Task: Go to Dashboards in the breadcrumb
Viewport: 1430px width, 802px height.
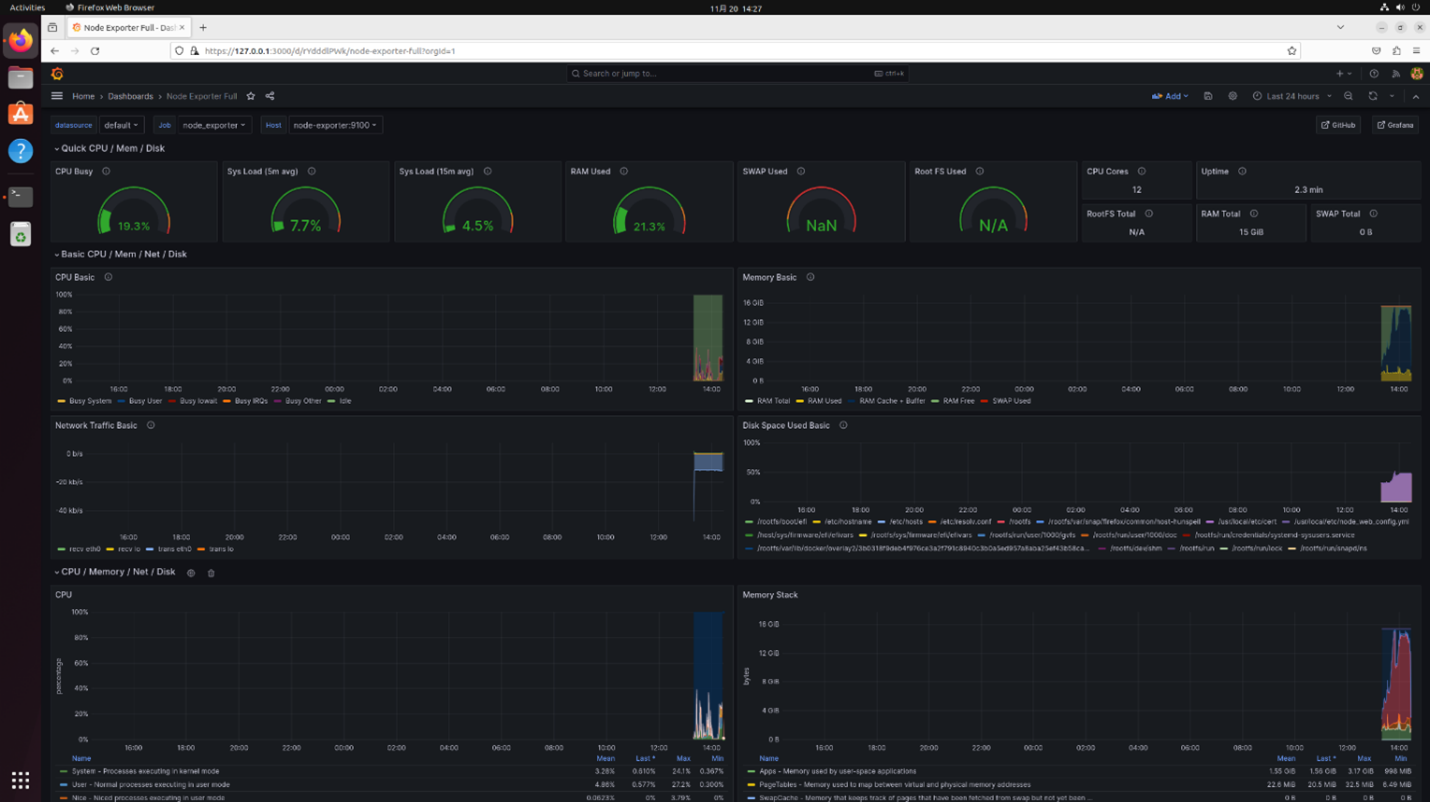Action: (130, 96)
